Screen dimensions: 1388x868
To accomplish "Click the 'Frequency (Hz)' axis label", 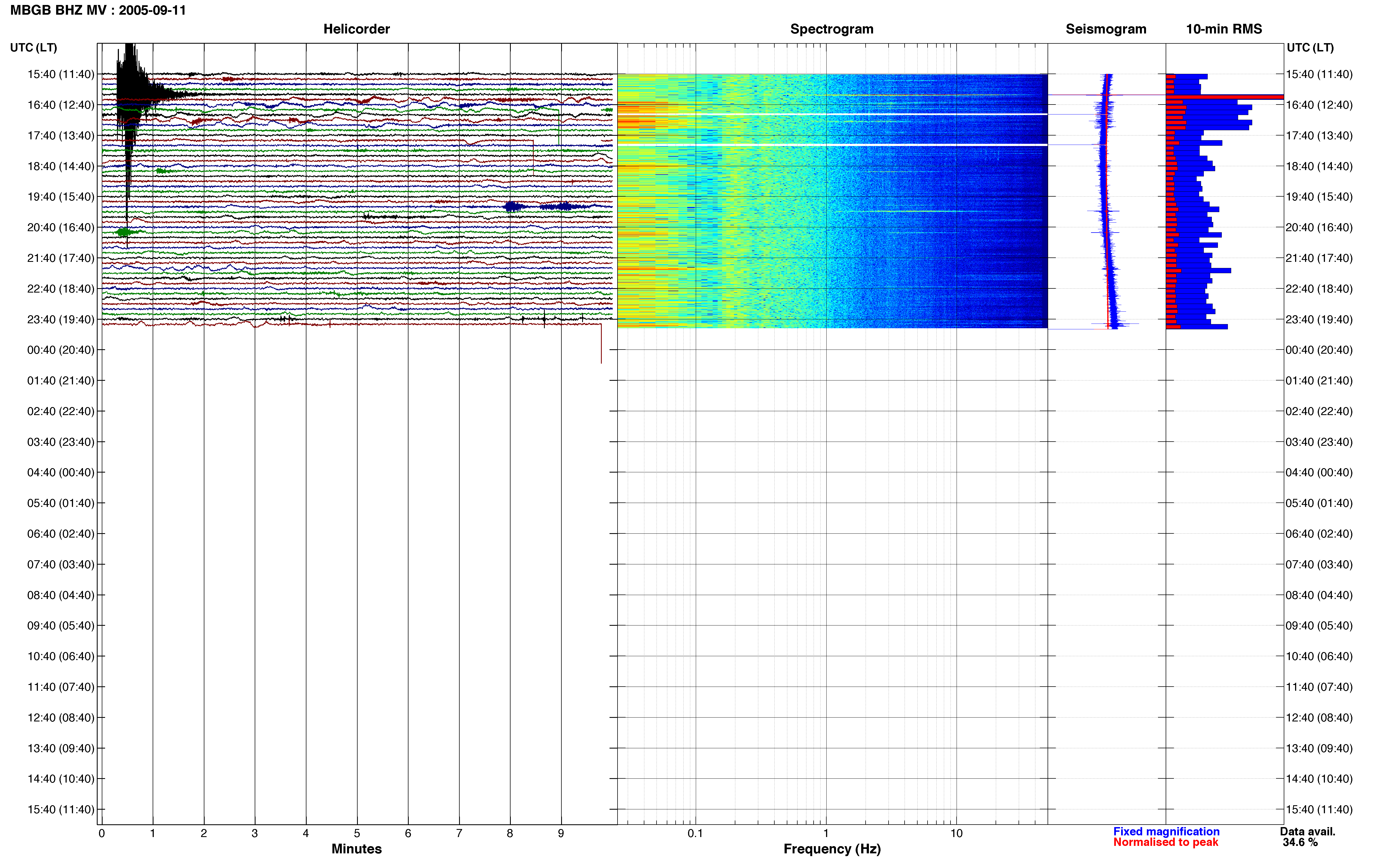I will (x=832, y=848).
